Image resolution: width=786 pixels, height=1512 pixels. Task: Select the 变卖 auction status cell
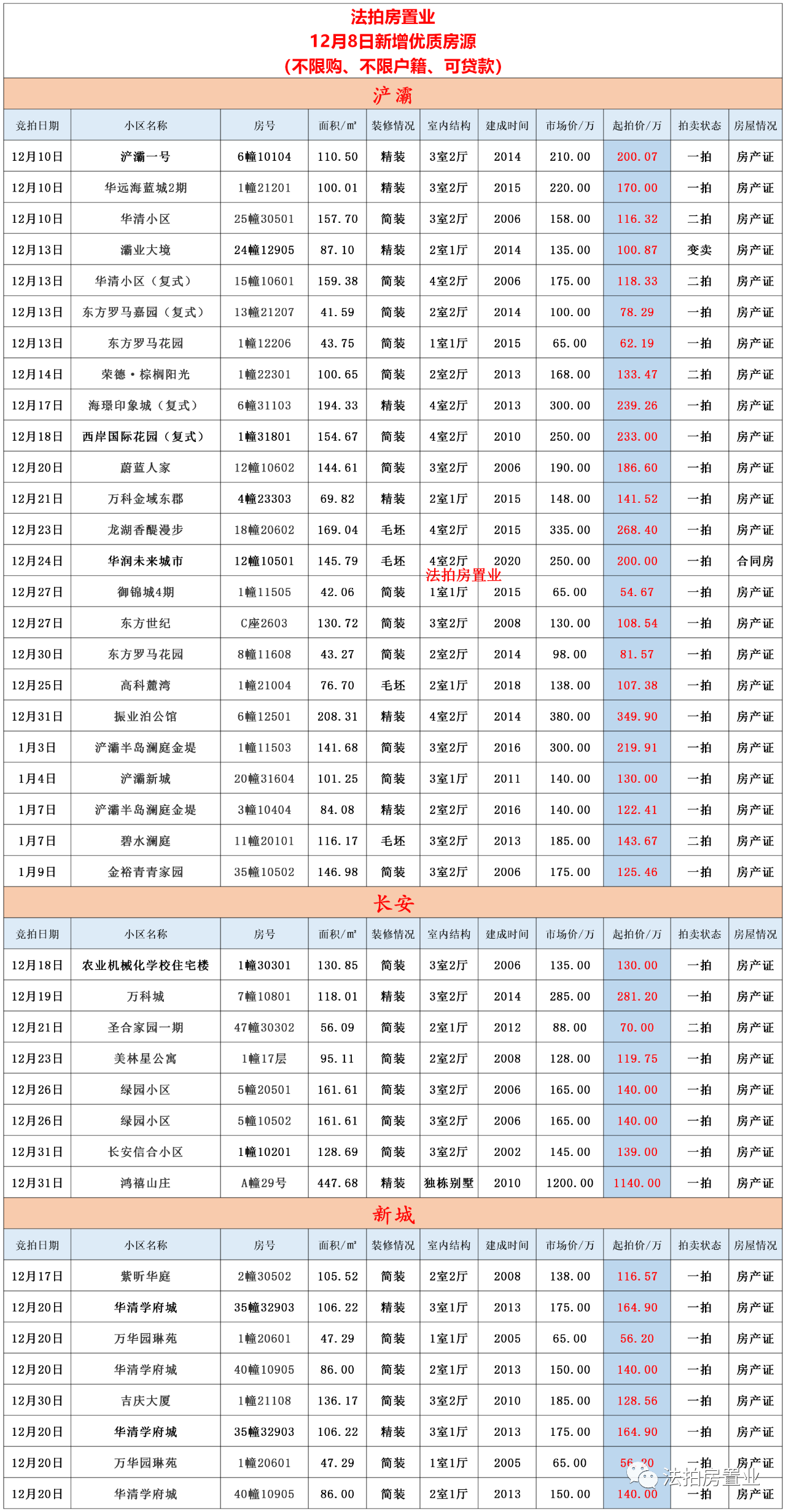coord(699,250)
